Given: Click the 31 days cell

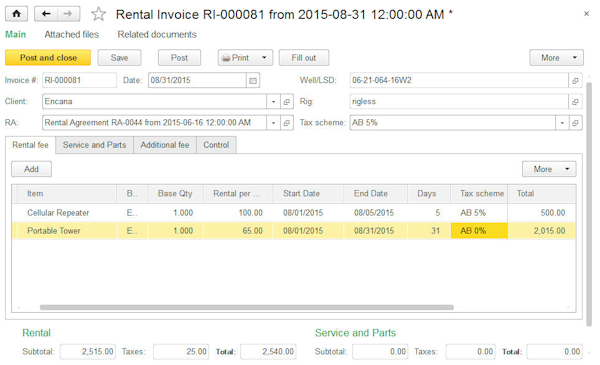Looking at the screenshot, I should 429,231.
